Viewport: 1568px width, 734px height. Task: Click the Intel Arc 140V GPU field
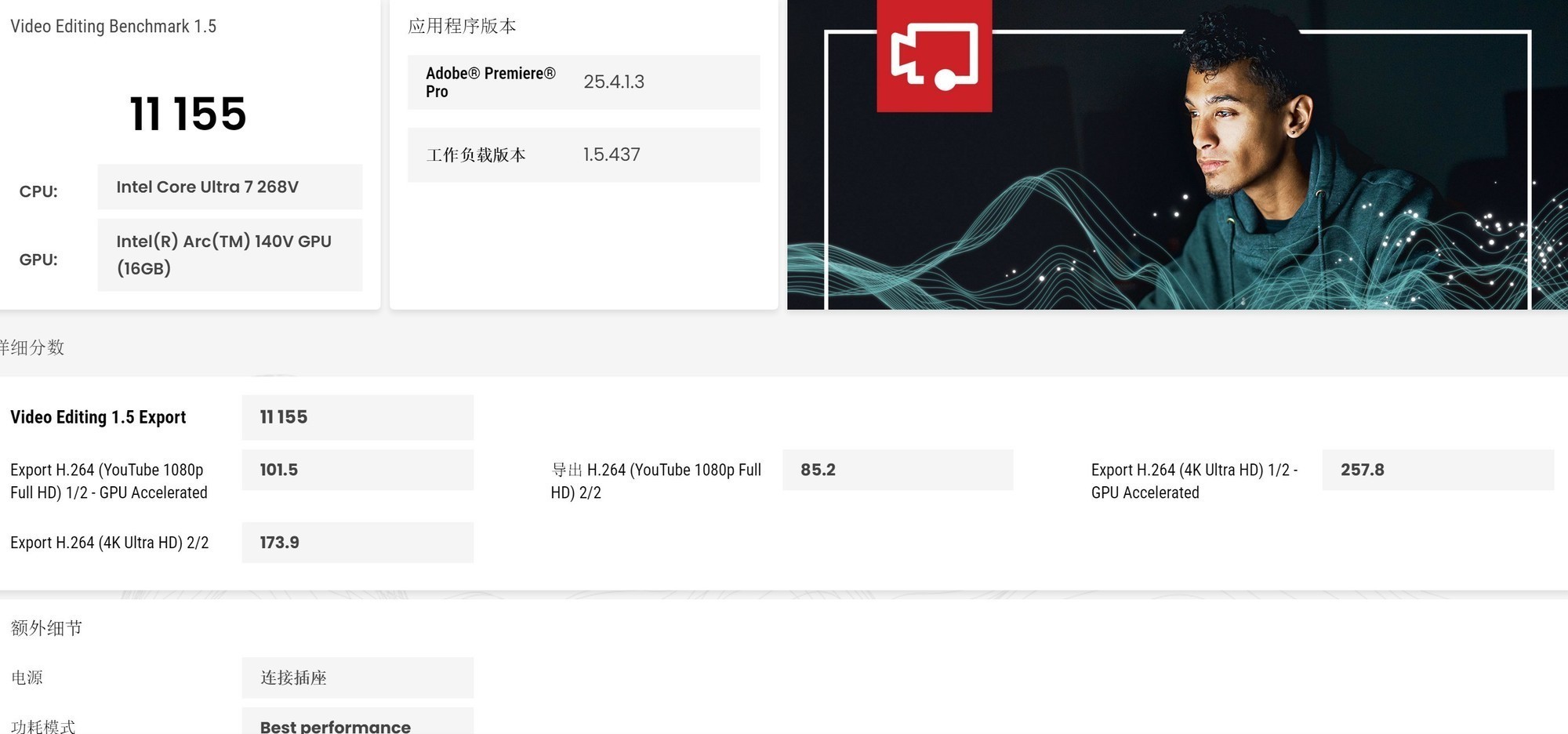pos(229,255)
